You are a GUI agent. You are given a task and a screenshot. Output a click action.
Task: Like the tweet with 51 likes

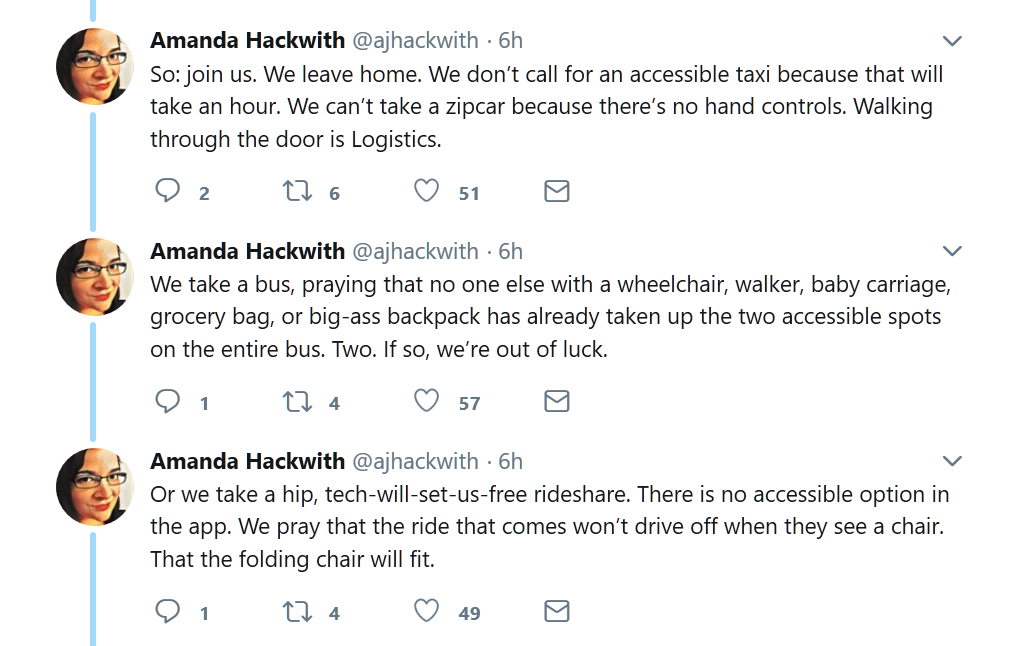[427, 191]
